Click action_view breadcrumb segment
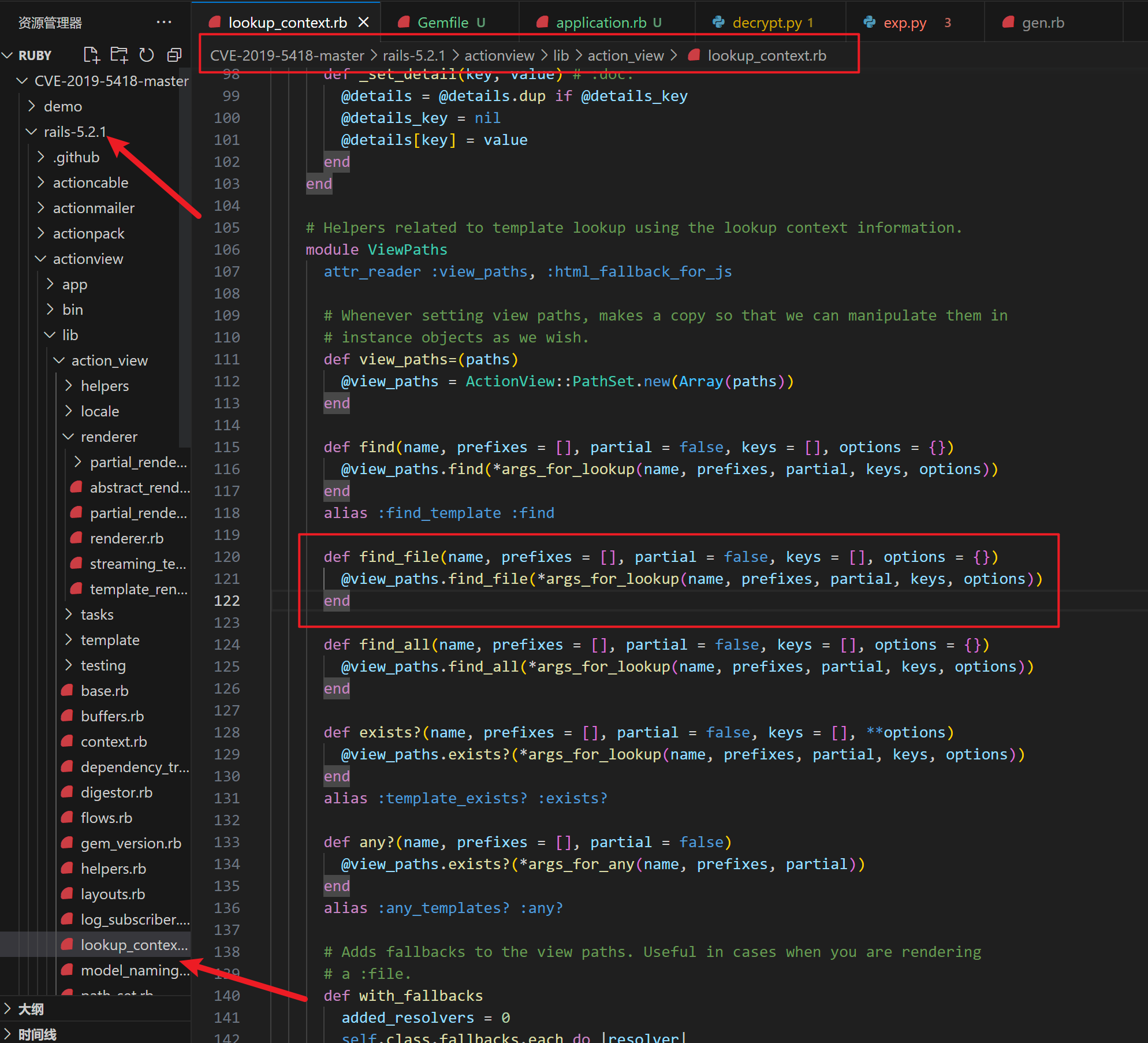Image resolution: width=1148 pixels, height=1043 pixels. 625,55
